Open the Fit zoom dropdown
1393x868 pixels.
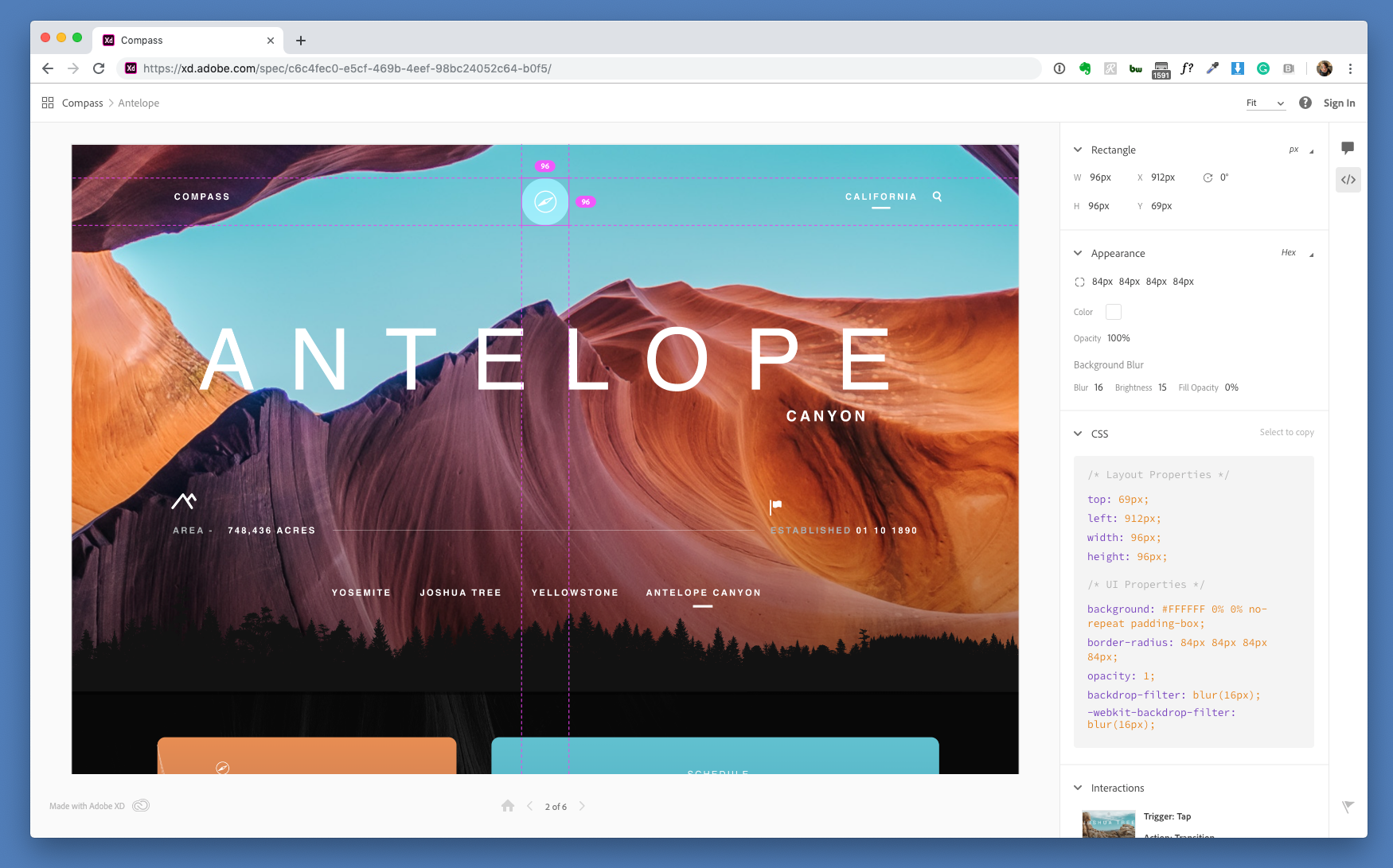coord(1266,103)
